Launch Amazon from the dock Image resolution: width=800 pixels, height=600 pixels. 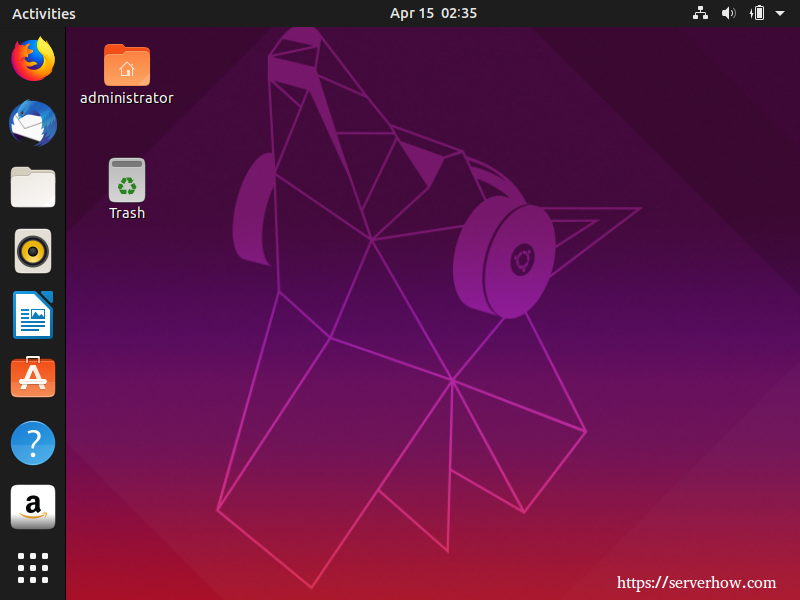(33, 507)
